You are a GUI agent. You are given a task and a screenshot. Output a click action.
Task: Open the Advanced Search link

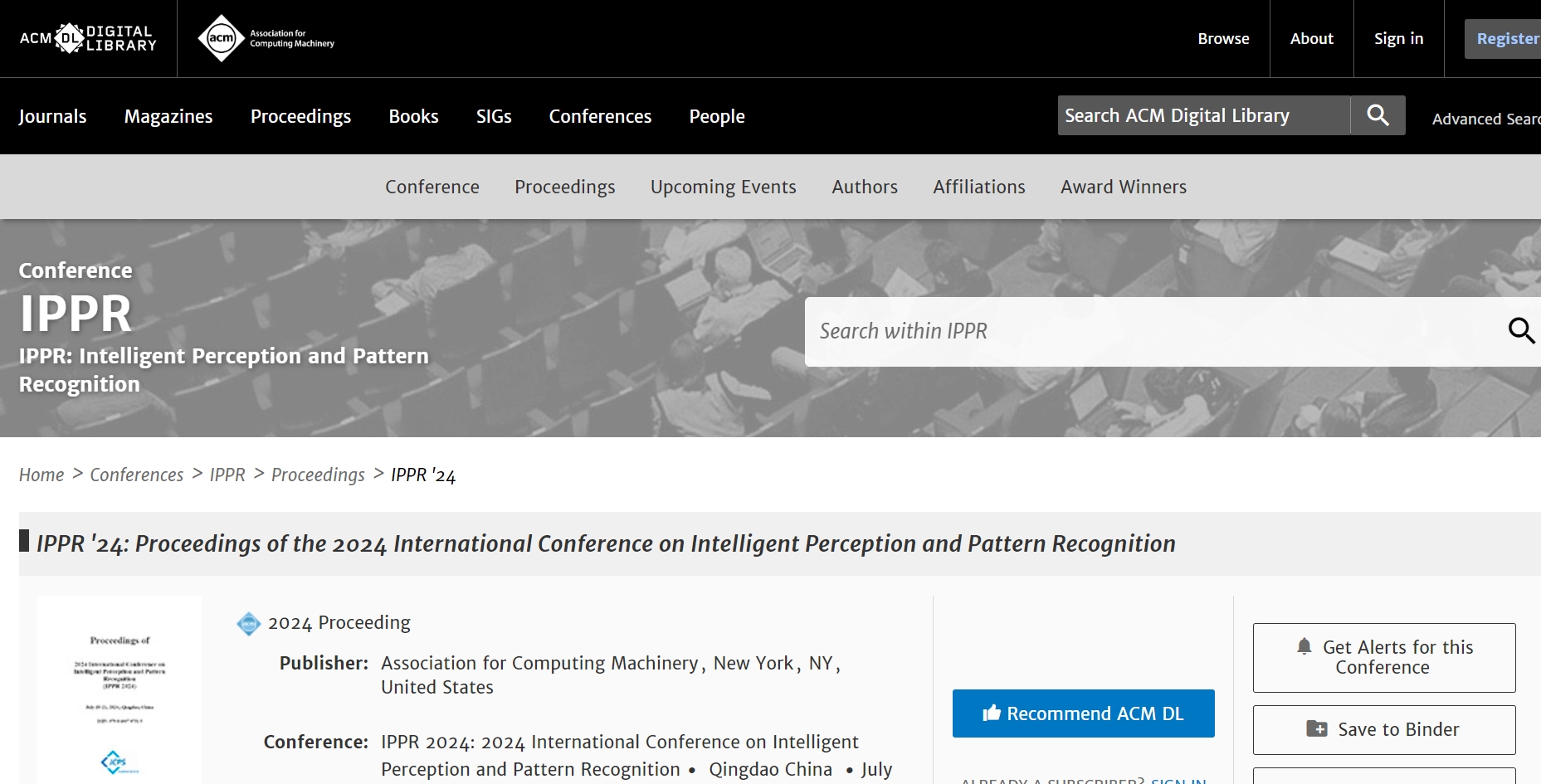pos(1485,119)
